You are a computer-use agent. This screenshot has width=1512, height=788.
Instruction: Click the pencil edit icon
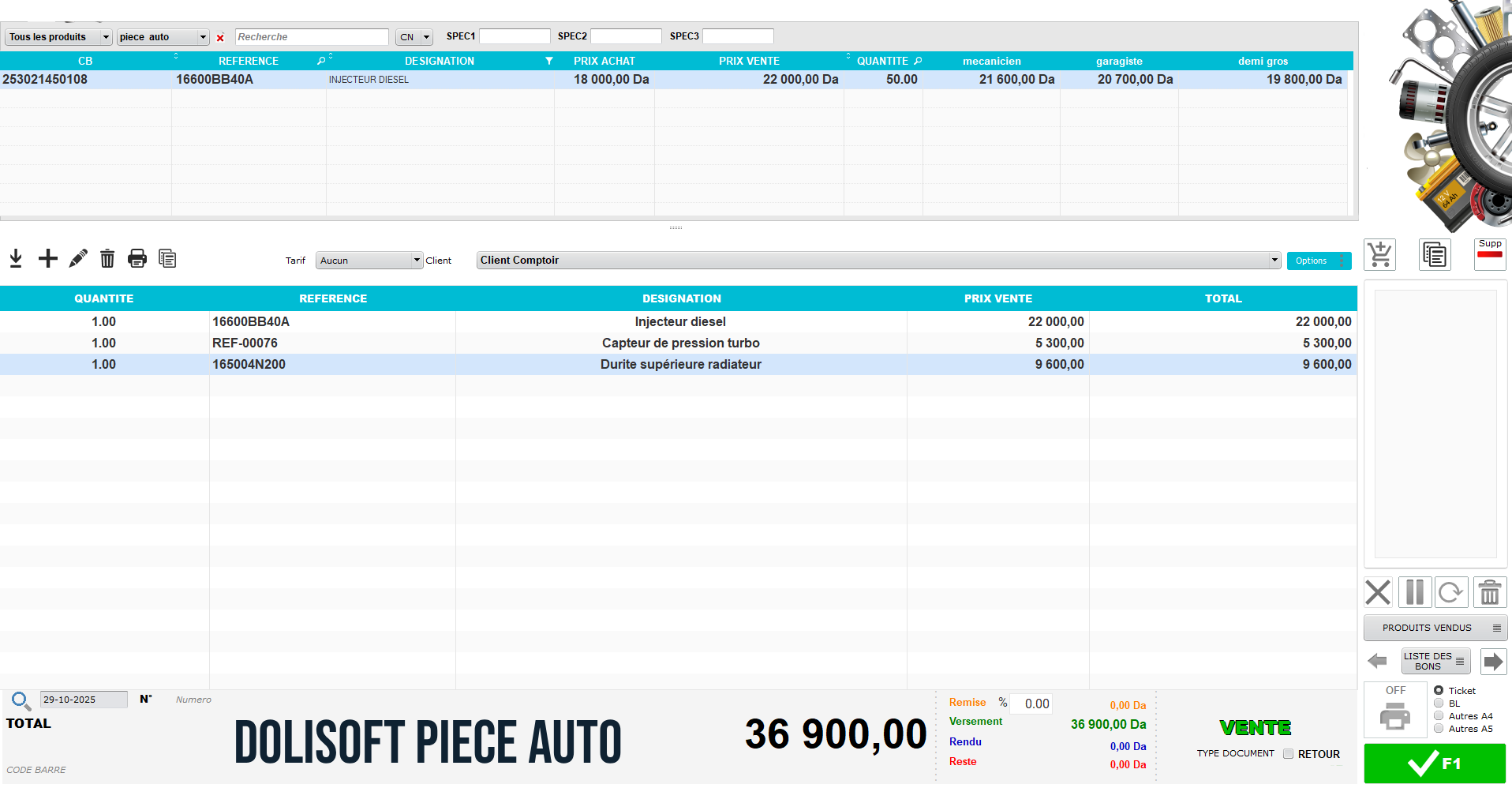77,258
